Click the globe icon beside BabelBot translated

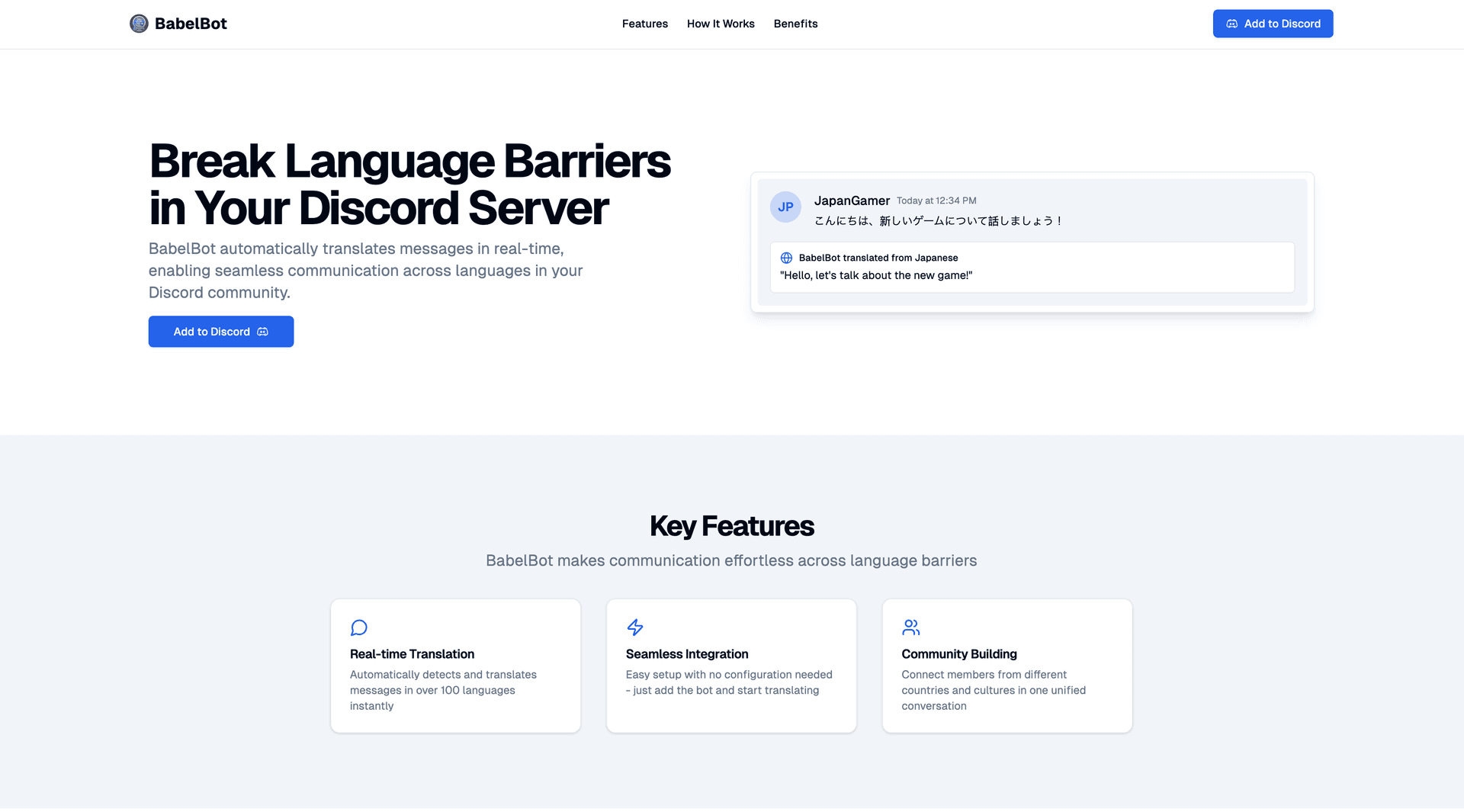[786, 258]
